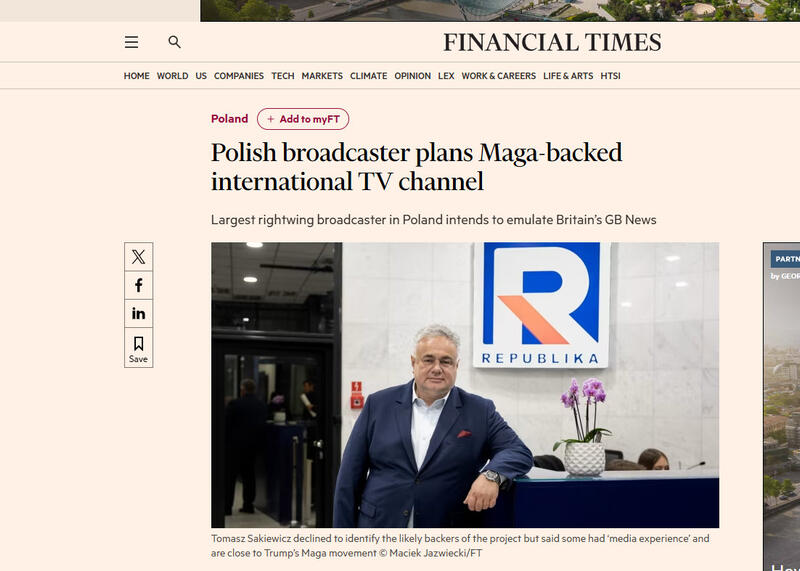Image resolution: width=800 pixels, height=571 pixels.
Task: Open the Tech section
Action: tap(283, 76)
